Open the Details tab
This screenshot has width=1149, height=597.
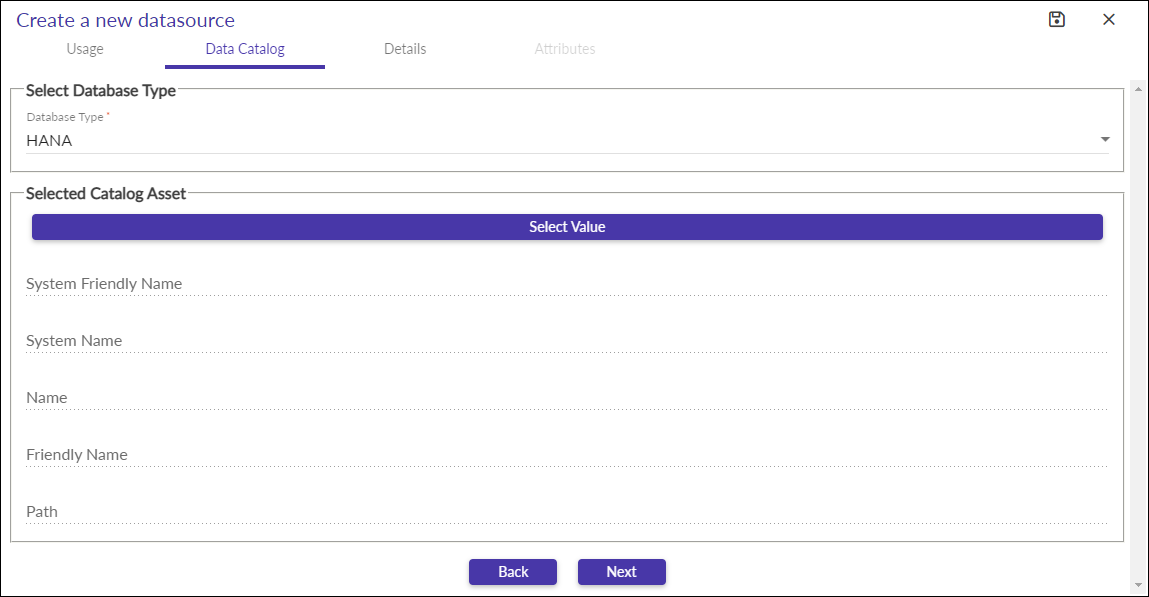[404, 49]
